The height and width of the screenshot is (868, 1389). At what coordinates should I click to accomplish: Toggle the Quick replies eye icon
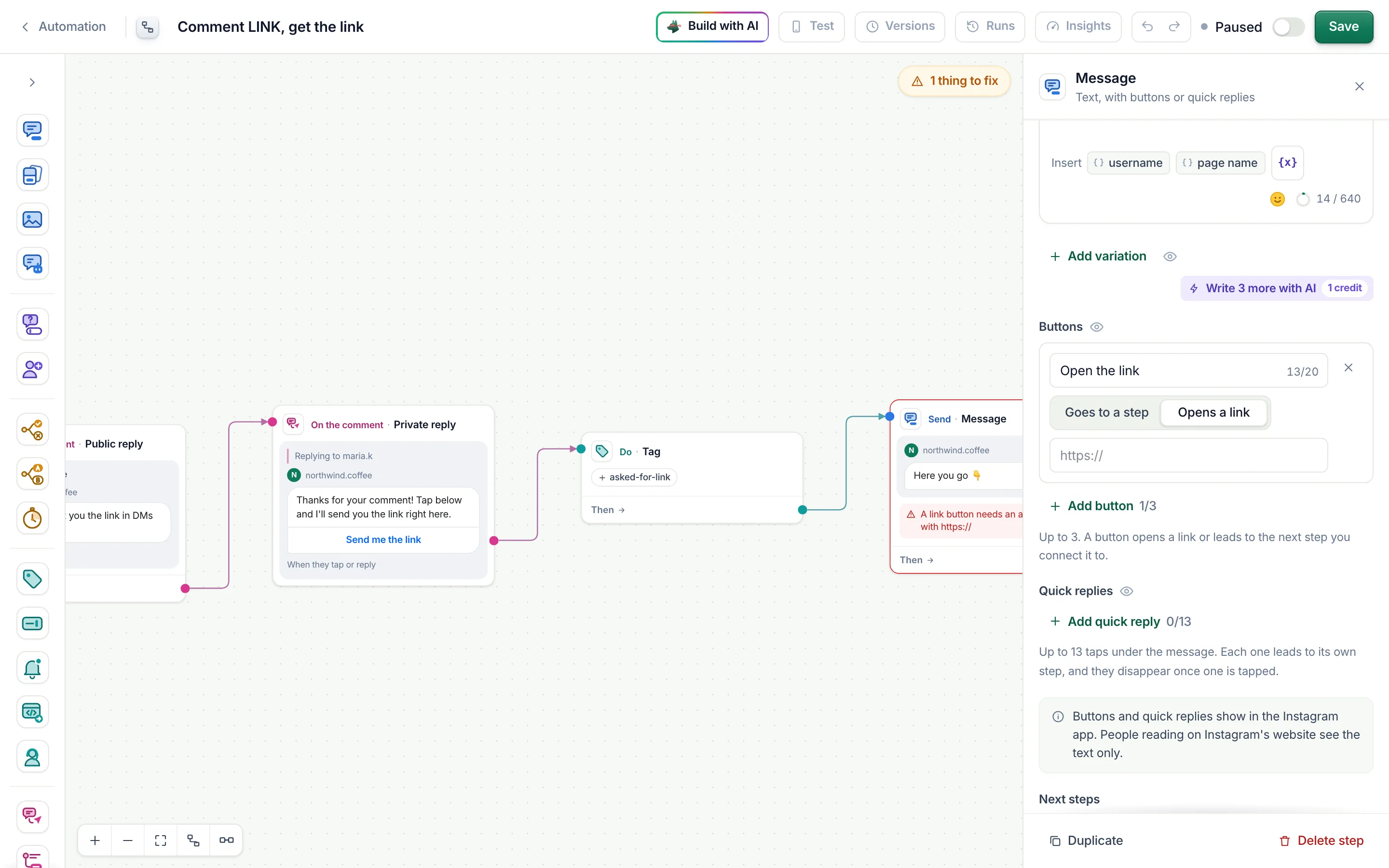[x=1126, y=591]
